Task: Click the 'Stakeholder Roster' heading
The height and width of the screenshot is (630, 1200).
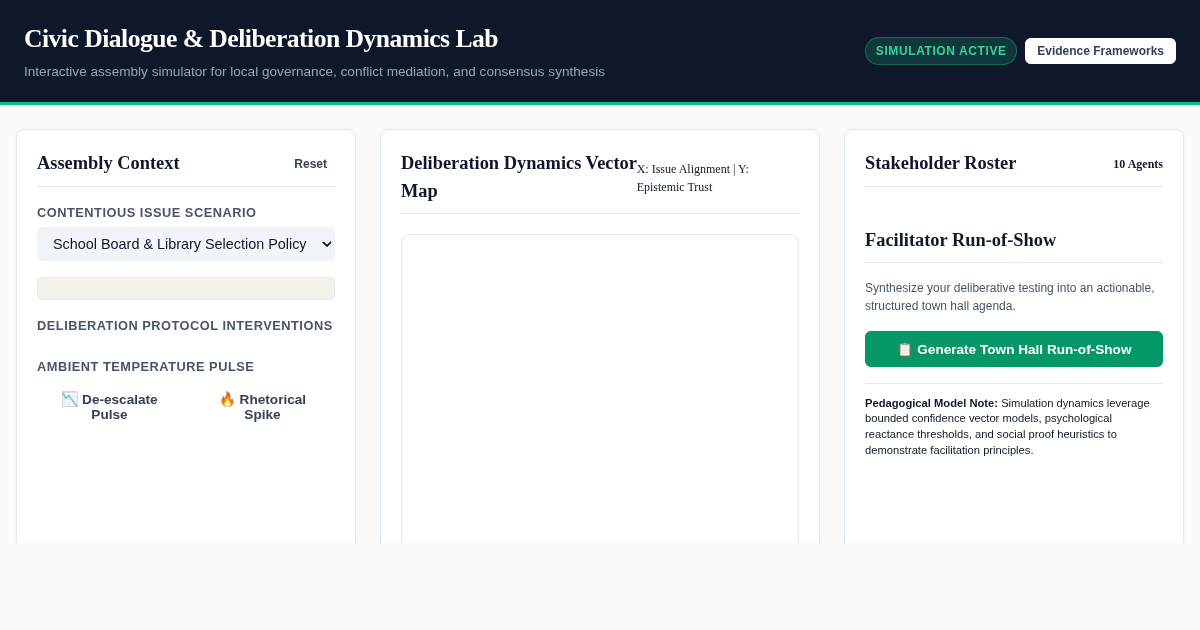Action: click(x=940, y=163)
